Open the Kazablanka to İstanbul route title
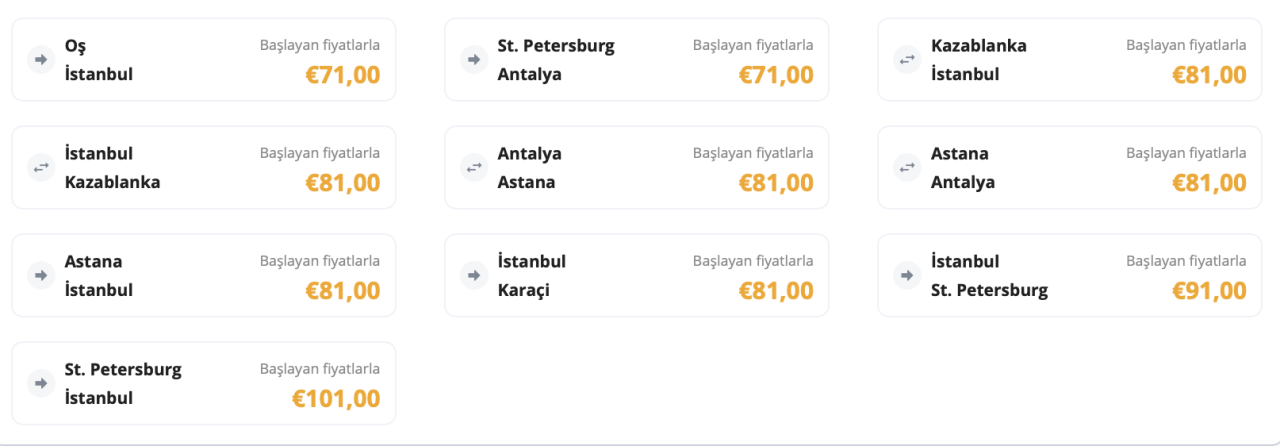Screen dimensions: 1280x446 pos(979,60)
